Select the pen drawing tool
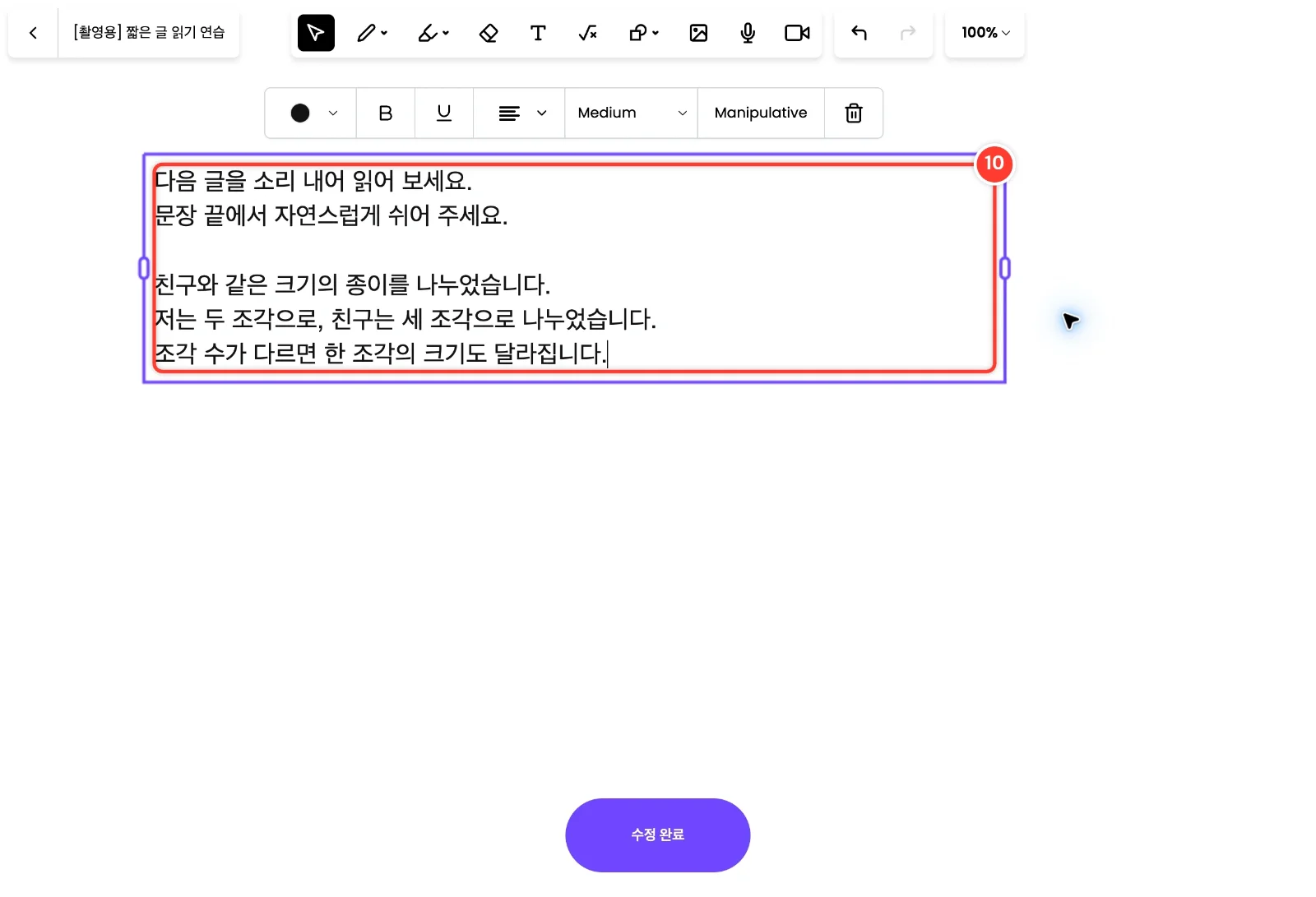The height and width of the screenshot is (897, 1316). [x=366, y=33]
